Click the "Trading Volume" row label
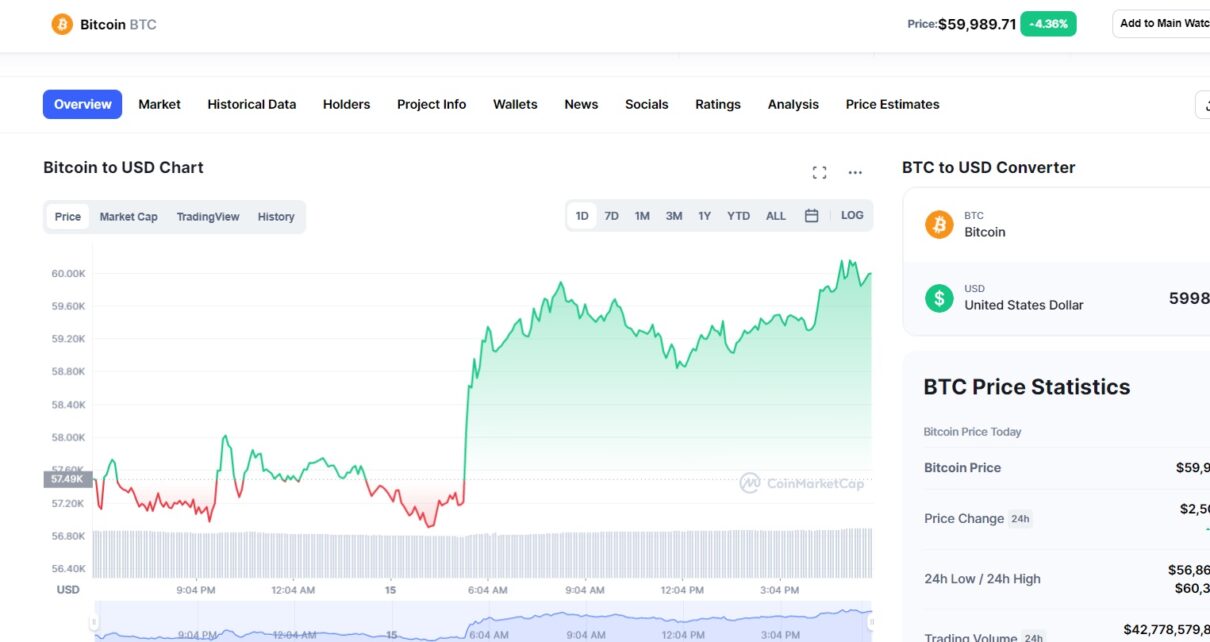This screenshot has height=642, width=1210. (x=971, y=638)
